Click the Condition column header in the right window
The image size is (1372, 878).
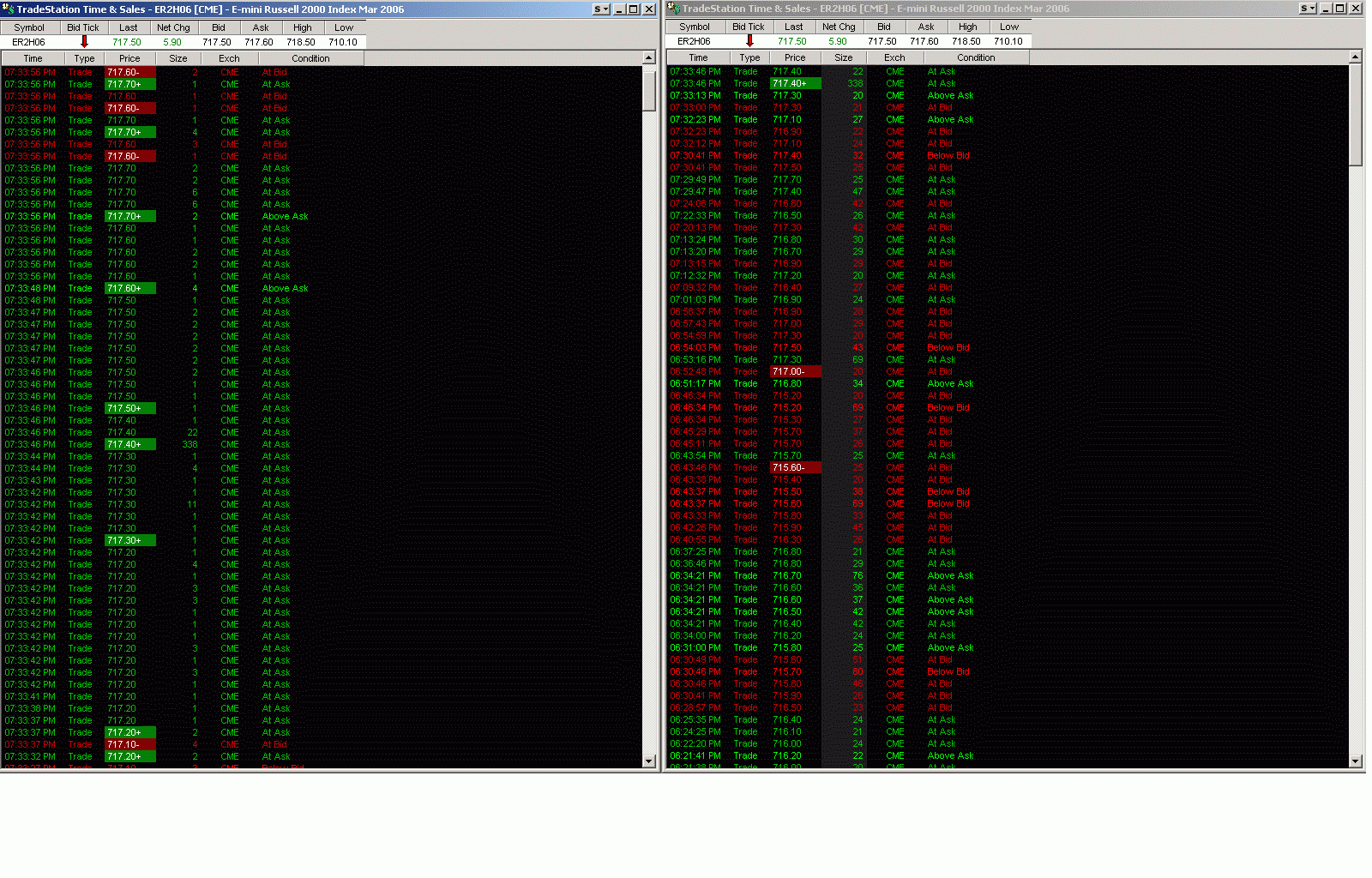click(x=976, y=57)
